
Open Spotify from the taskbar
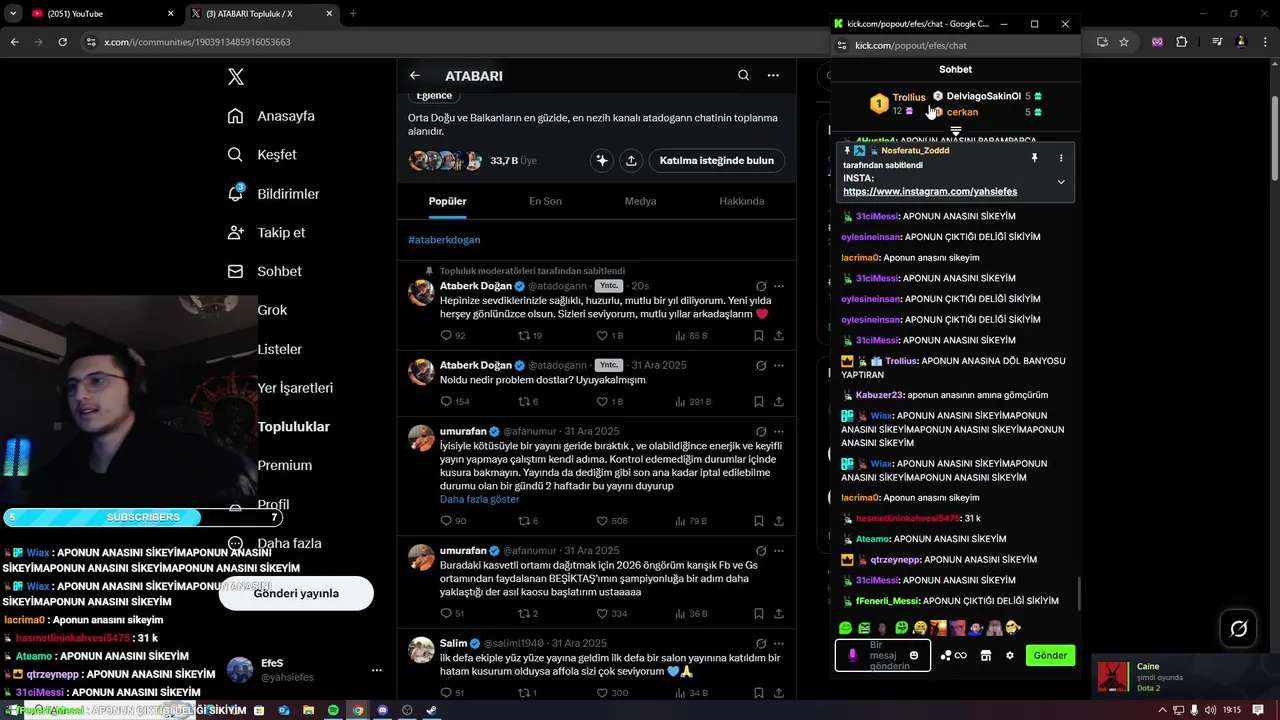(333, 710)
